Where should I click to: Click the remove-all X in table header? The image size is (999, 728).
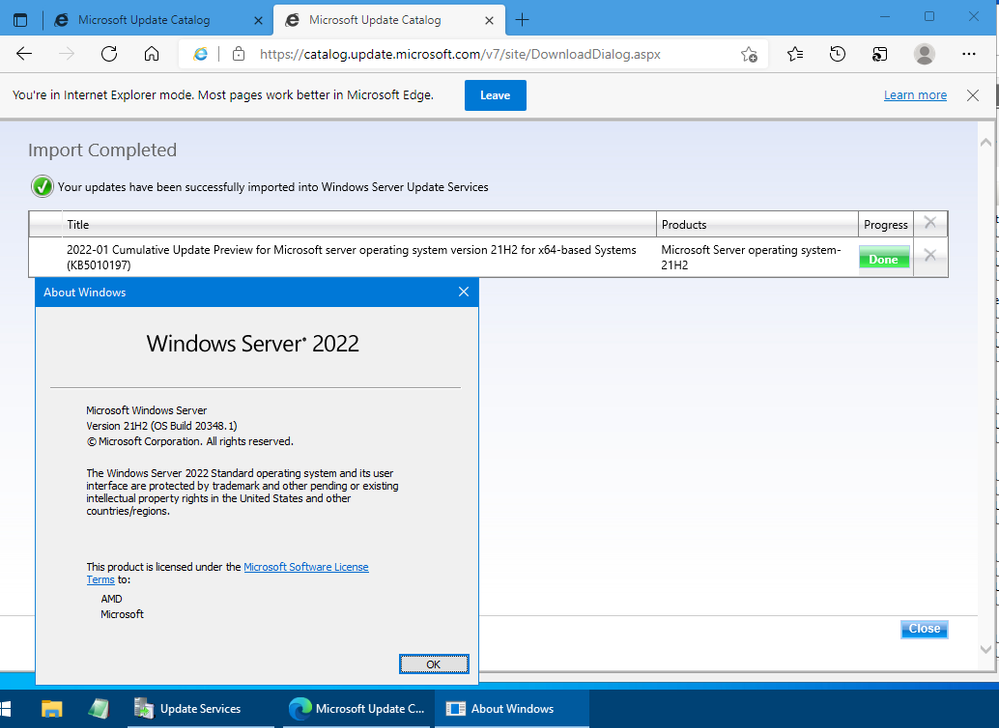pos(930,222)
